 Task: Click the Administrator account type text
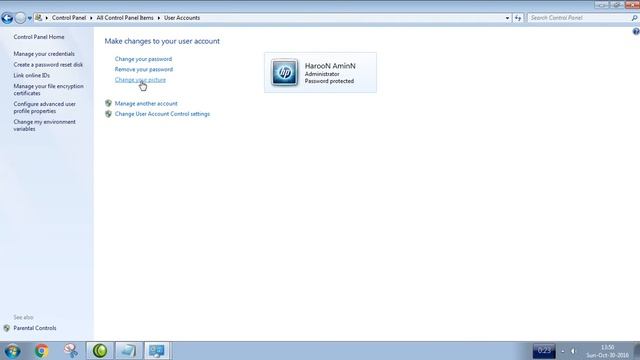click(322, 74)
